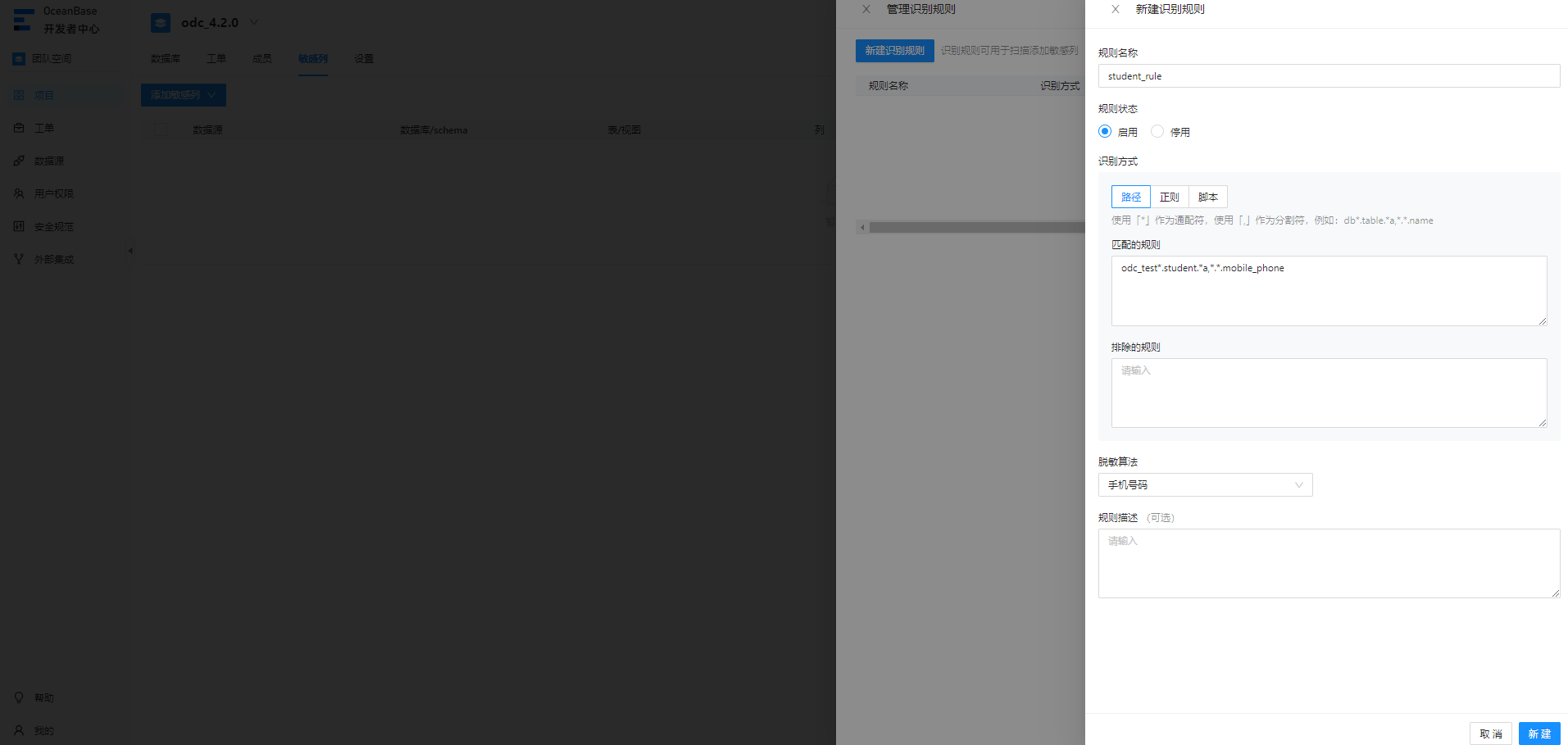Open the 用户权限 sidebar icon

pos(19,193)
